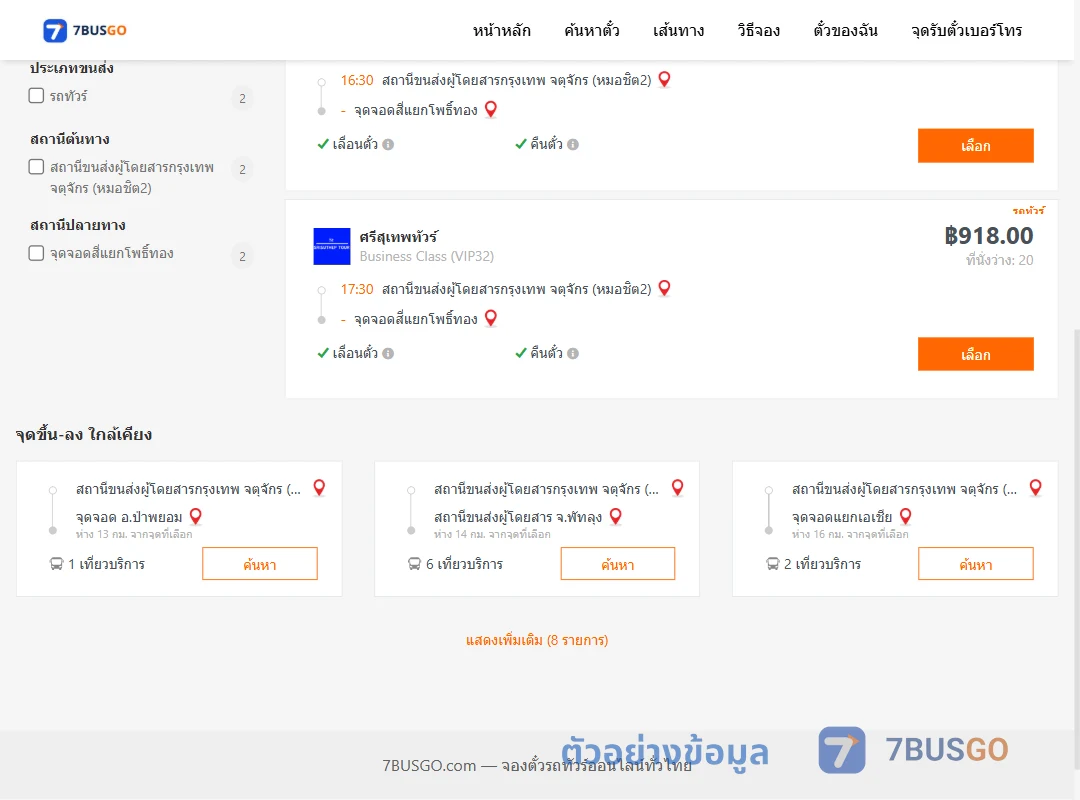Show info for เลื่อนตั๋ว on the 17:30 trip
This screenshot has height=800, width=1080.
[x=388, y=353]
